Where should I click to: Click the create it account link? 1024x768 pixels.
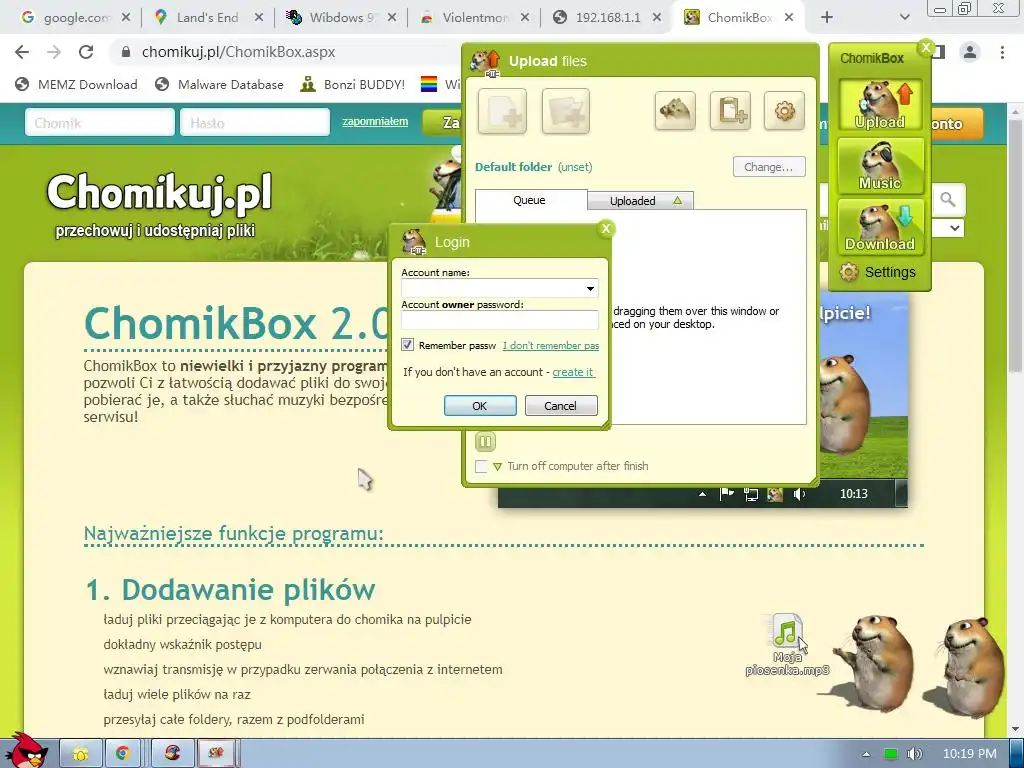pos(573,372)
